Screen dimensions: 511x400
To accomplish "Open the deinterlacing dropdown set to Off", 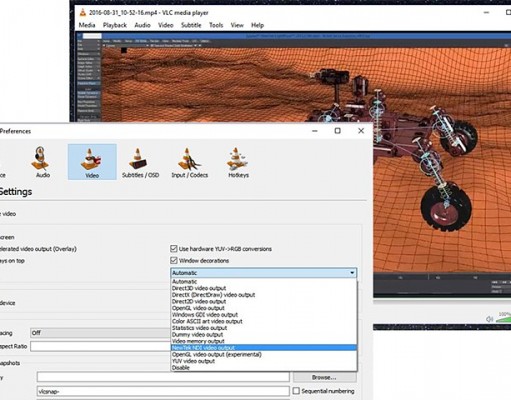I will tap(100, 333).
